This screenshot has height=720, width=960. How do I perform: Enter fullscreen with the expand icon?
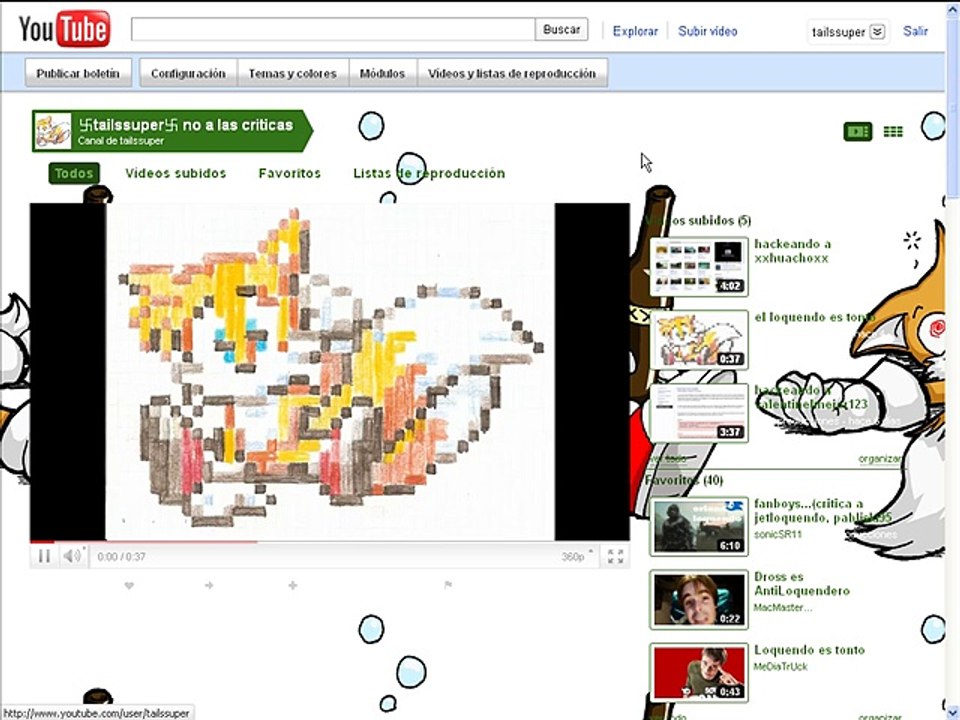coord(615,556)
